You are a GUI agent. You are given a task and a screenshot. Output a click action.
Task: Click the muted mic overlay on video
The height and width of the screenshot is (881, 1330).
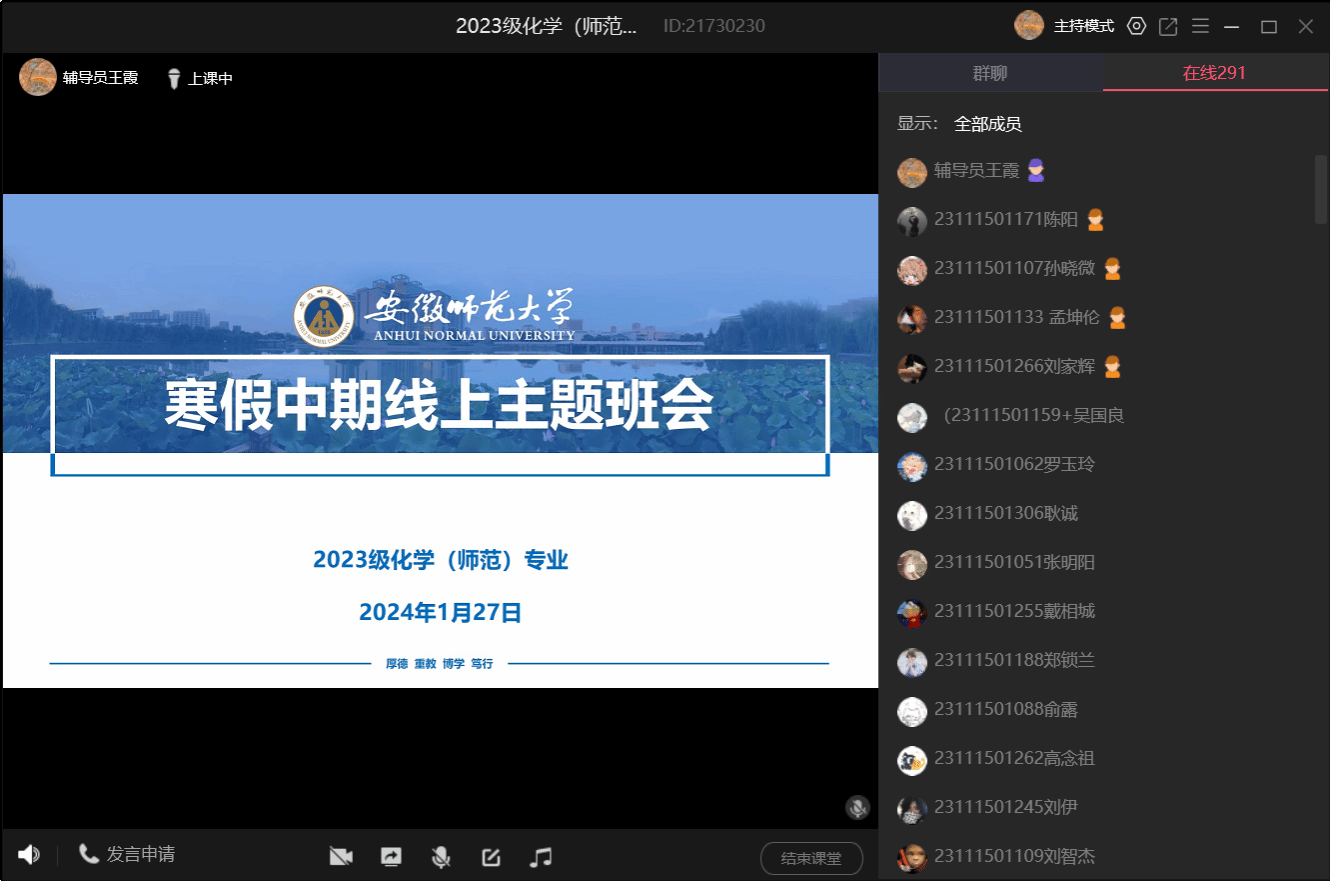coord(857,807)
